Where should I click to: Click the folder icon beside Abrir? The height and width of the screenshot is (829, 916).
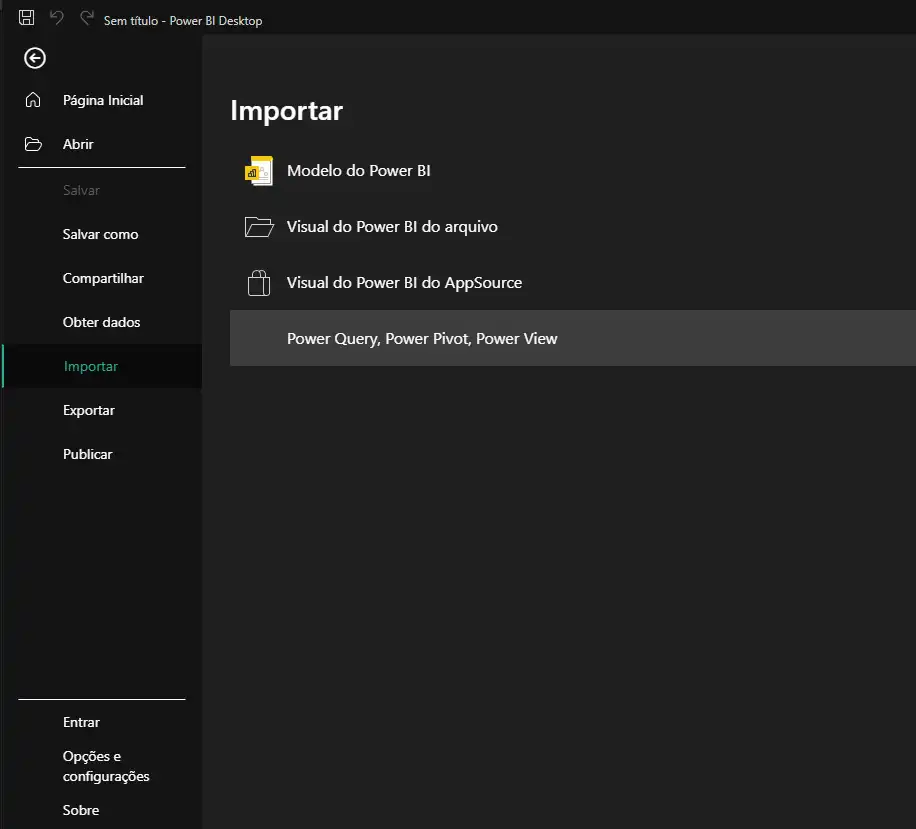[x=33, y=144]
